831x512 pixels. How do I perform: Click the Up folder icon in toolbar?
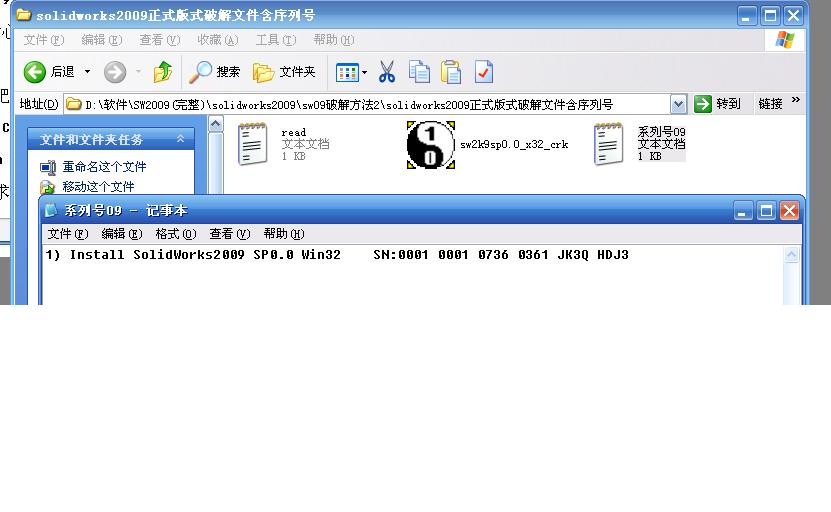pyautogui.click(x=163, y=72)
